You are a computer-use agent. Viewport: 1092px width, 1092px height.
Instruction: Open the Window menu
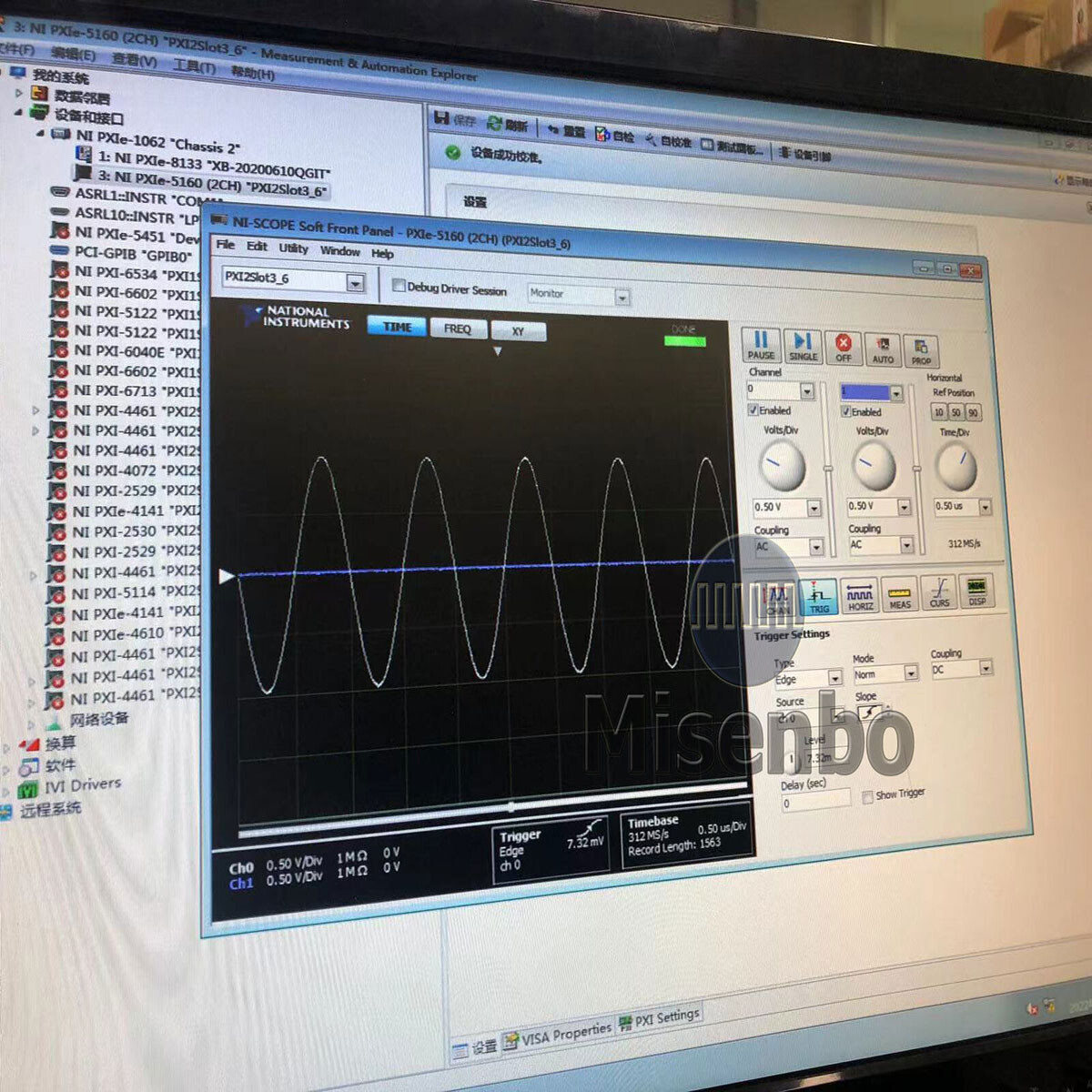(x=339, y=250)
